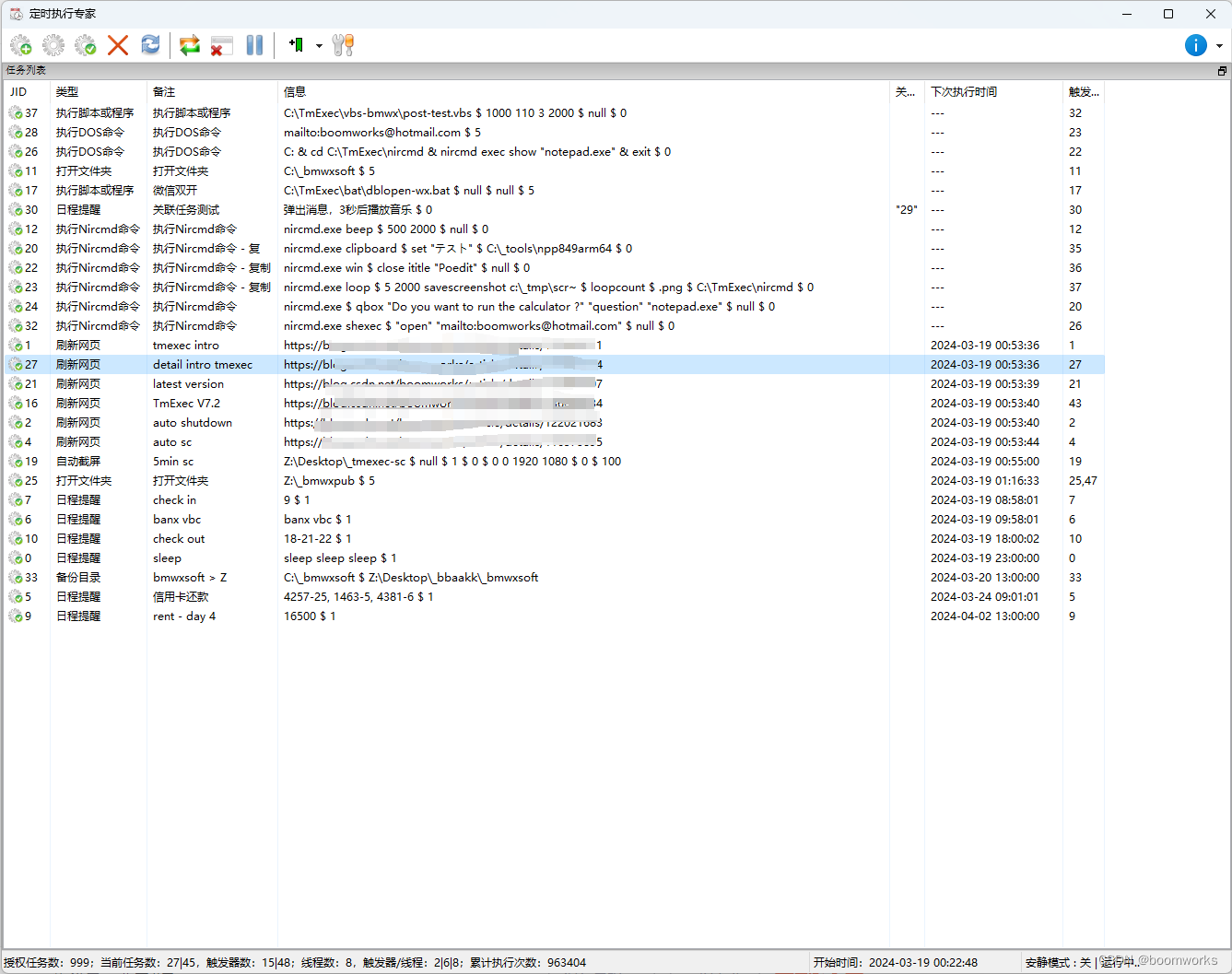The width and height of the screenshot is (1232, 974).
Task: Toggle the pause scheduler icon
Action: coord(255,44)
